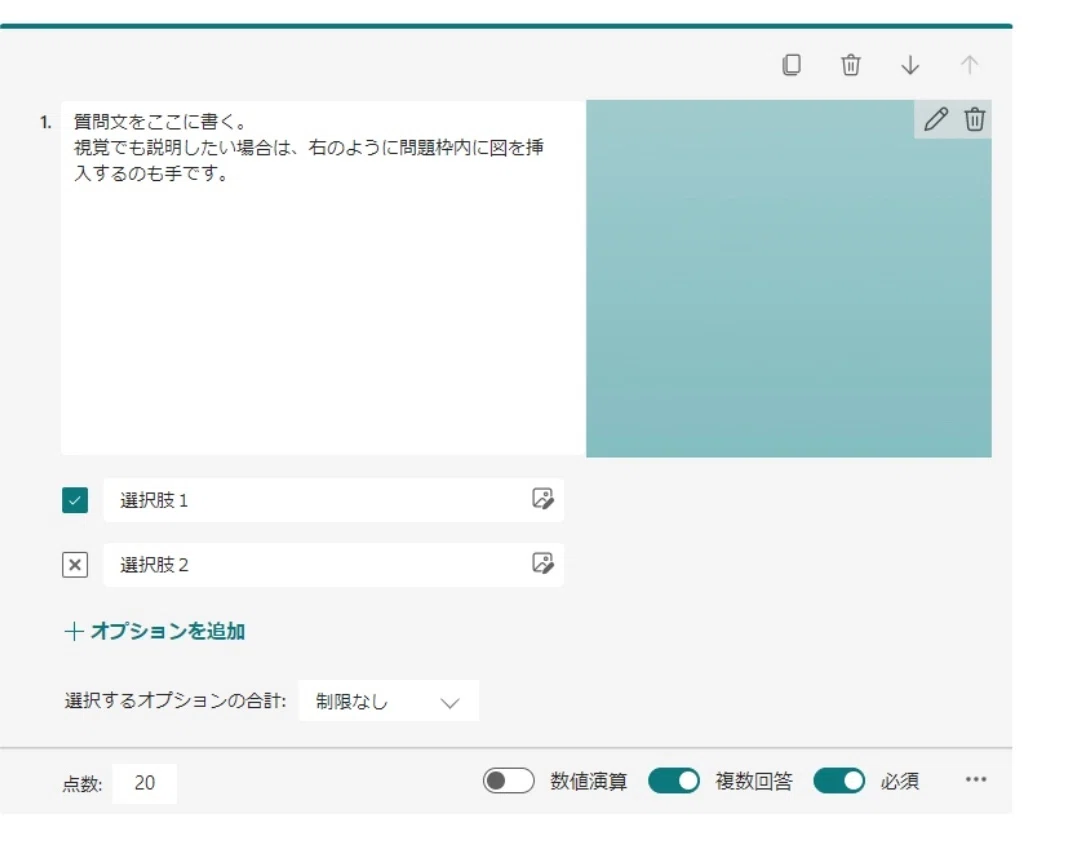
Task: Click the 必須 label text
Action: pos(900,781)
